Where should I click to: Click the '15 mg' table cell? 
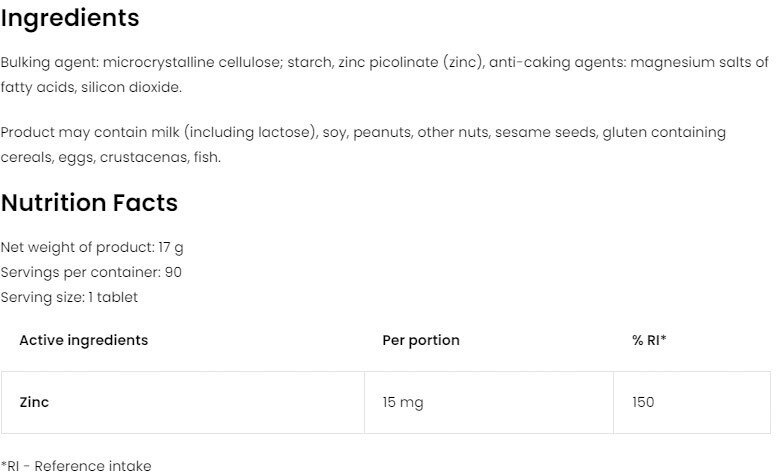point(403,402)
